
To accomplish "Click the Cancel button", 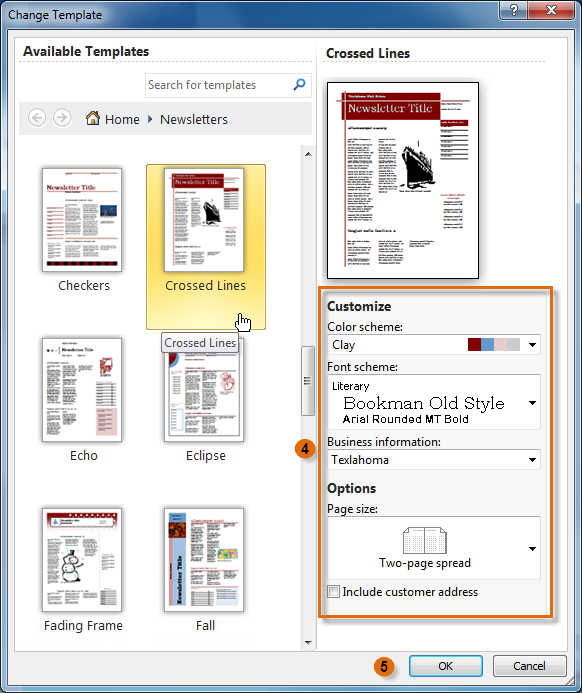I will point(529,666).
